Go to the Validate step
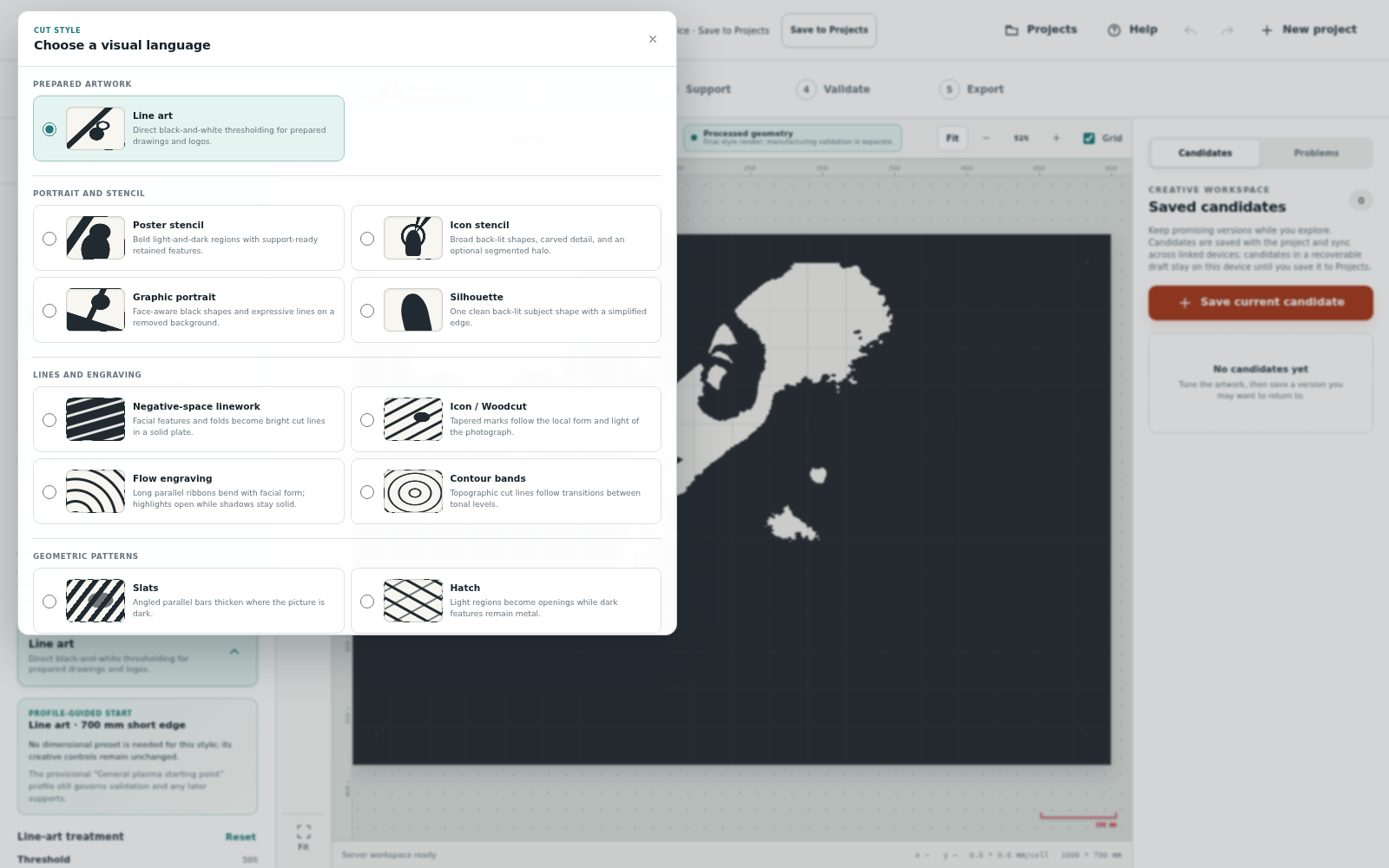This screenshot has width=1389, height=868. coord(833,89)
